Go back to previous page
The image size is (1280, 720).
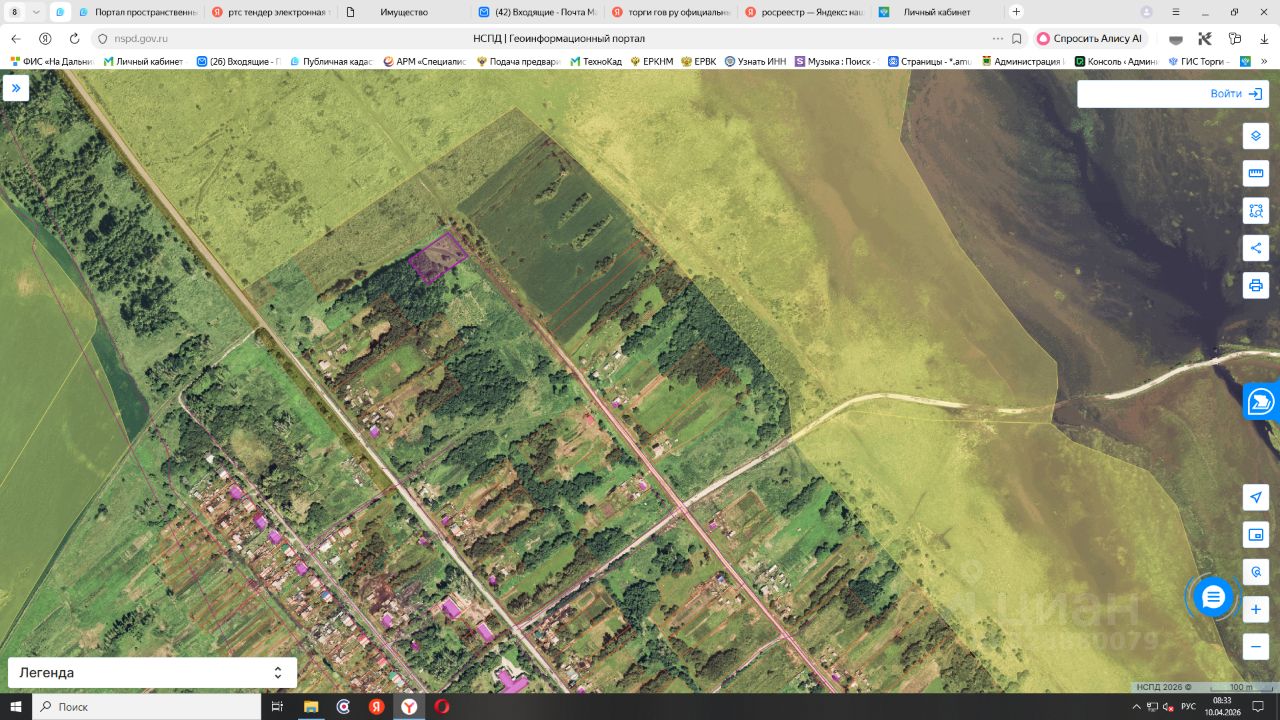tap(16, 38)
